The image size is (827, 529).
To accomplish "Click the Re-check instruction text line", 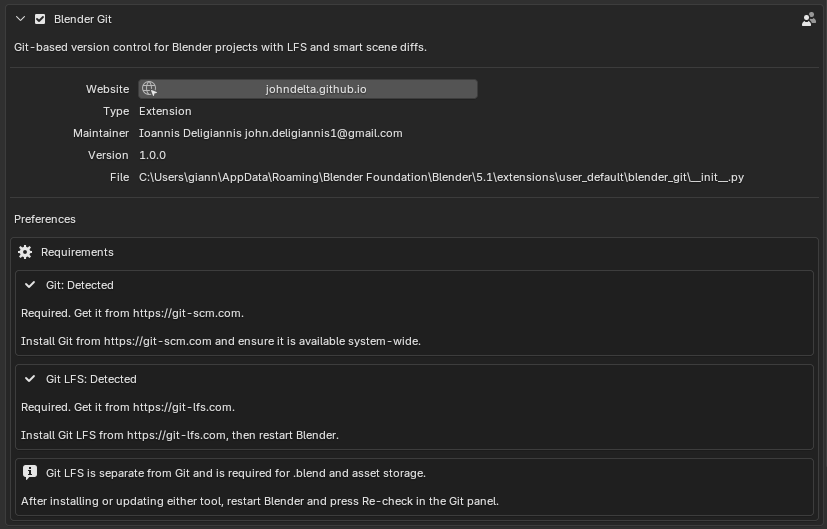I will (x=260, y=501).
